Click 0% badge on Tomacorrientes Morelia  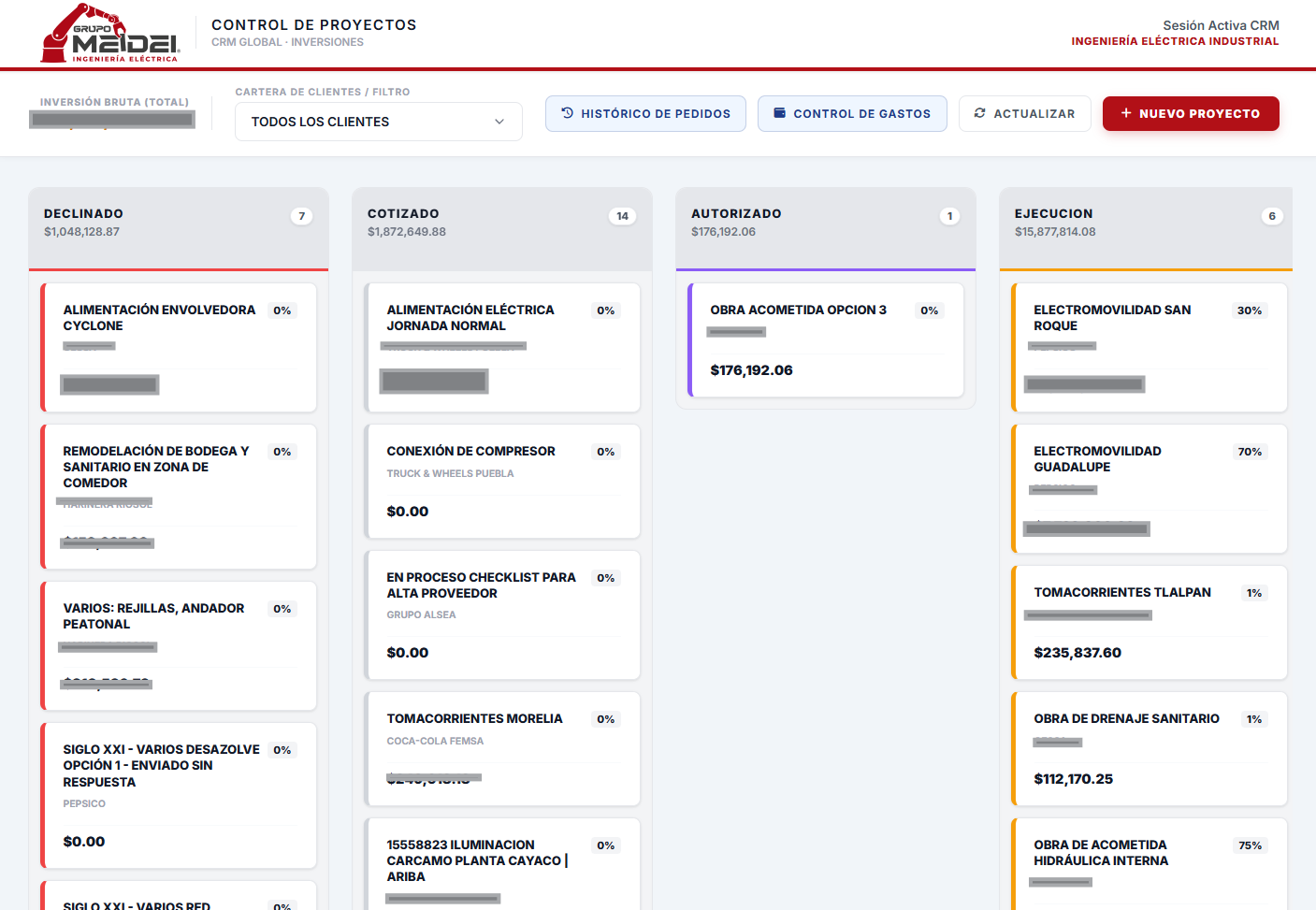coord(606,719)
